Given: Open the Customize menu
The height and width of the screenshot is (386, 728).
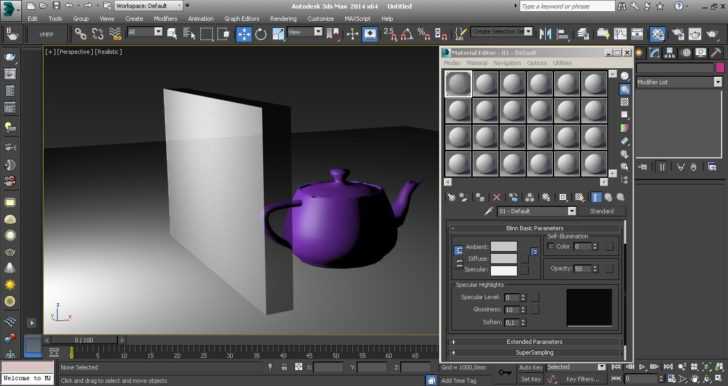Looking at the screenshot, I should point(320,19).
